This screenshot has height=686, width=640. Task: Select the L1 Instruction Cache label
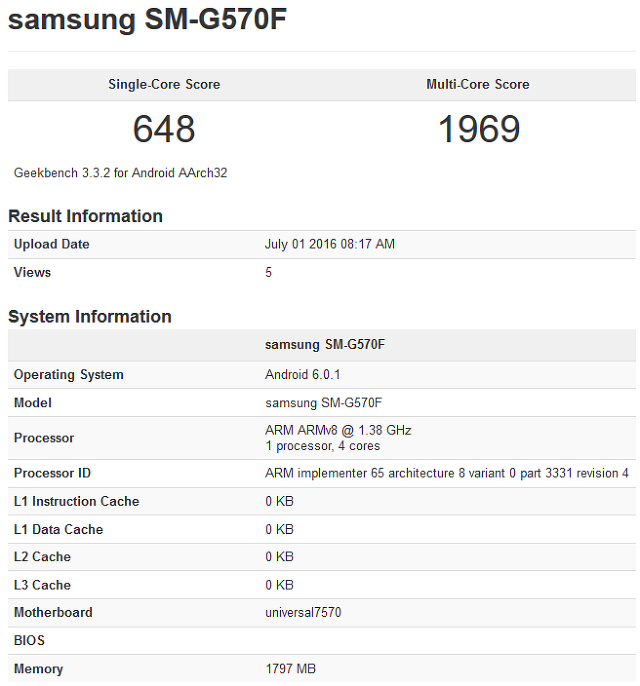click(x=77, y=501)
